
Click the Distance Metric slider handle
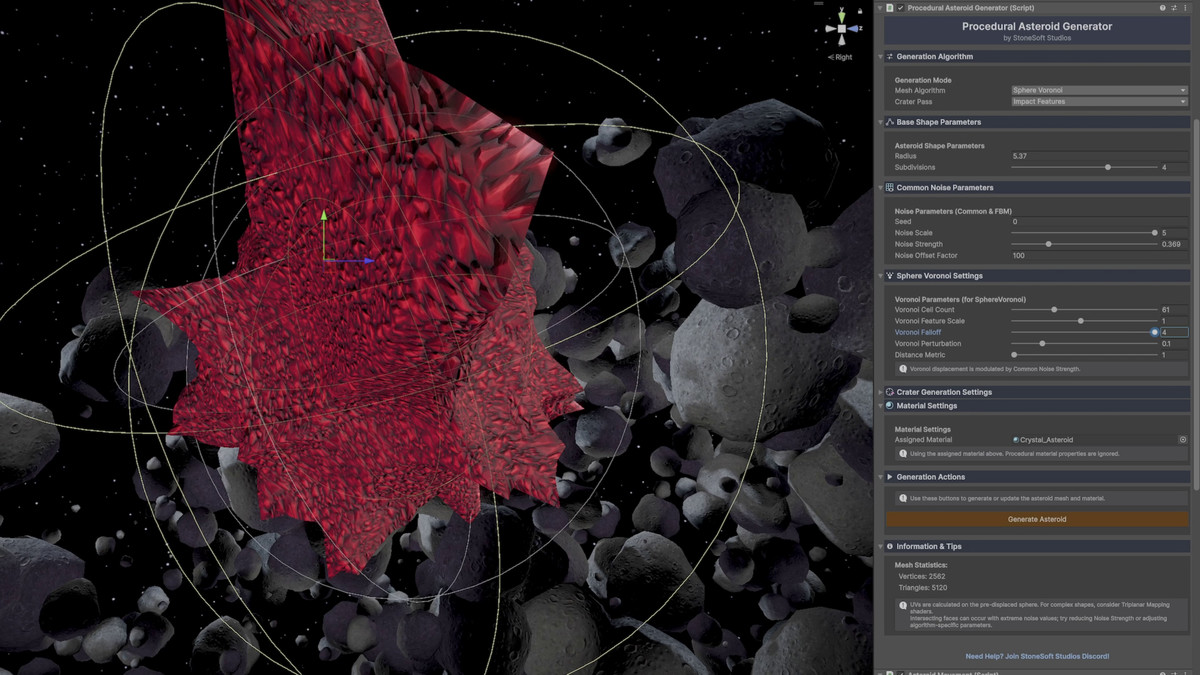[x=1014, y=354]
